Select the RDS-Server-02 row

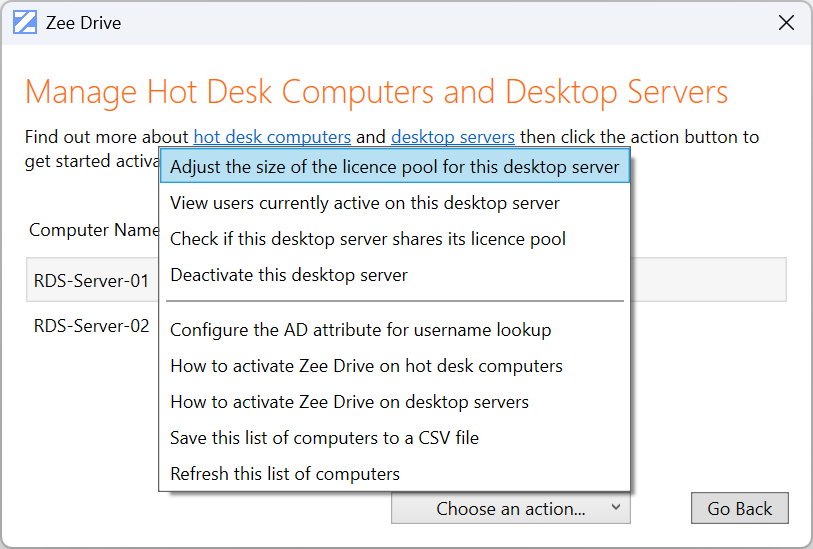tap(92, 326)
